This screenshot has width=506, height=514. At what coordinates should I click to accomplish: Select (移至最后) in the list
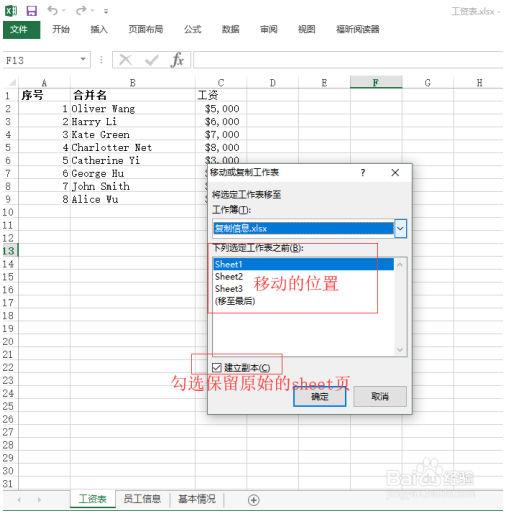point(235,301)
